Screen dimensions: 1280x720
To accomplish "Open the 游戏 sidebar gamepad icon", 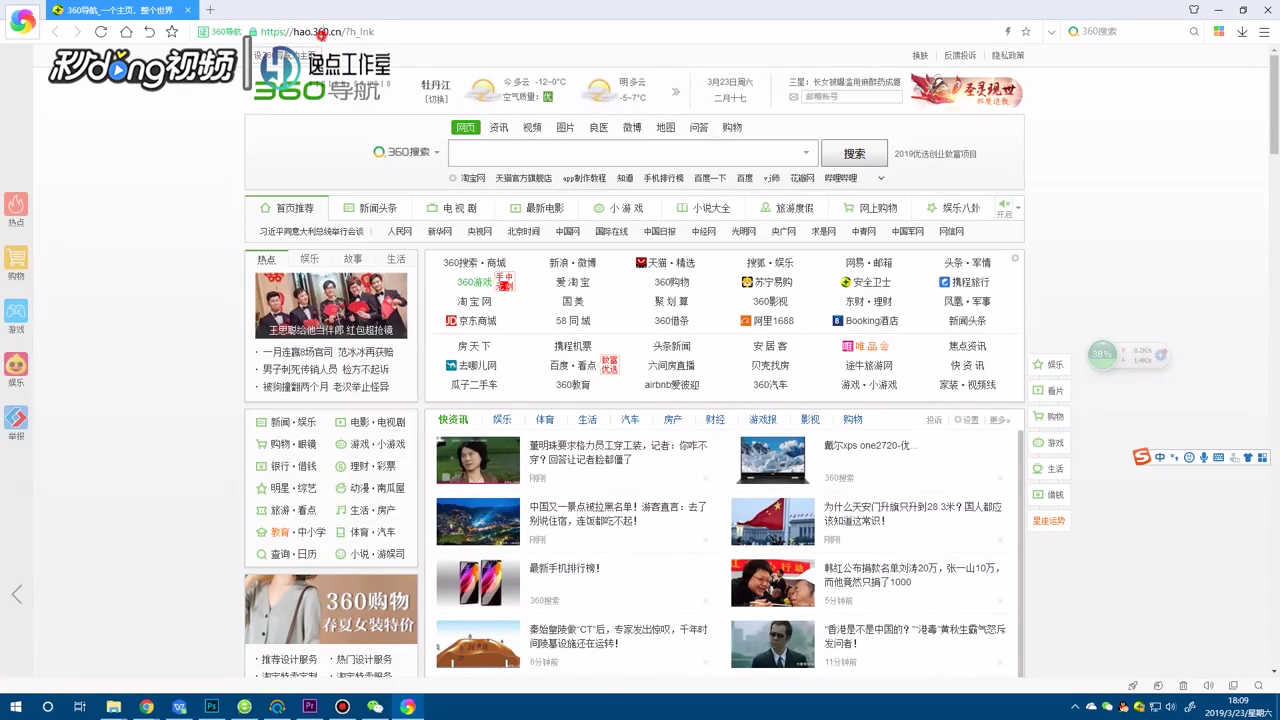I will pos(16,316).
